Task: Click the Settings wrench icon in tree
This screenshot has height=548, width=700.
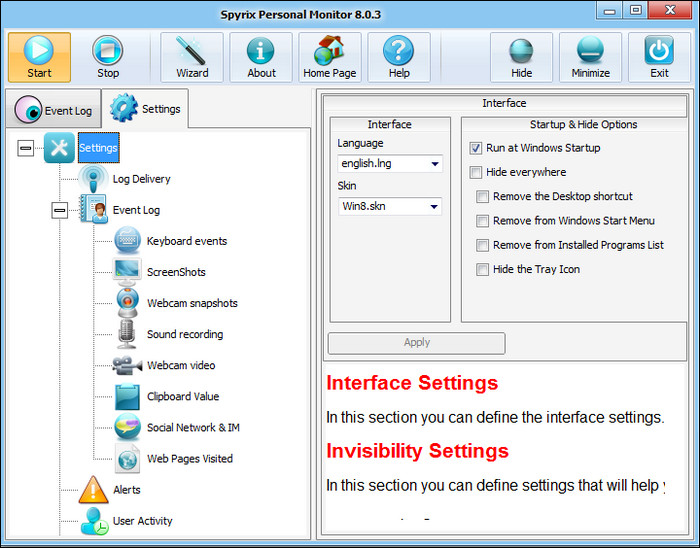Action: 59,148
